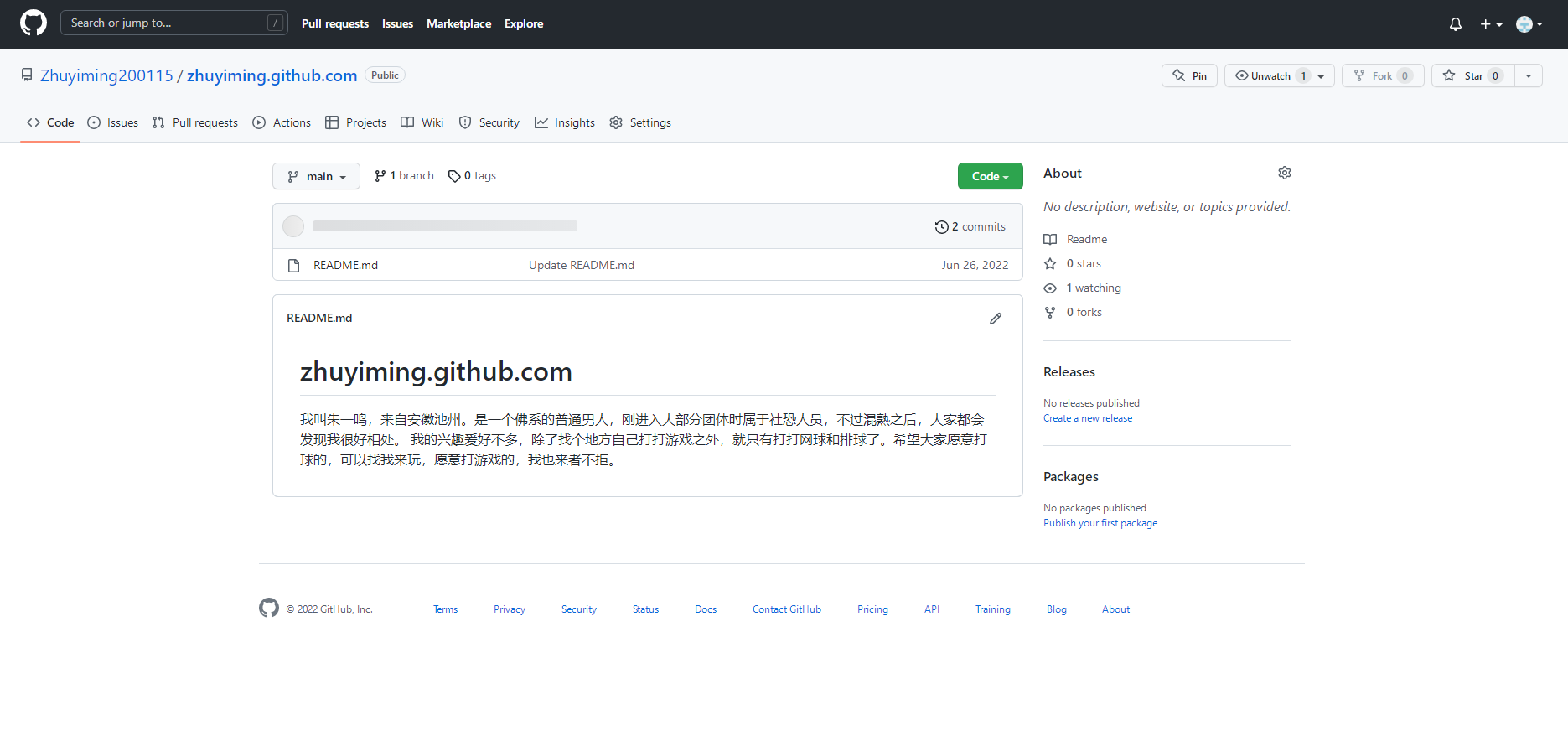This screenshot has height=736, width=1568.
Task: Click Create a new release
Action: point(1088,418)
